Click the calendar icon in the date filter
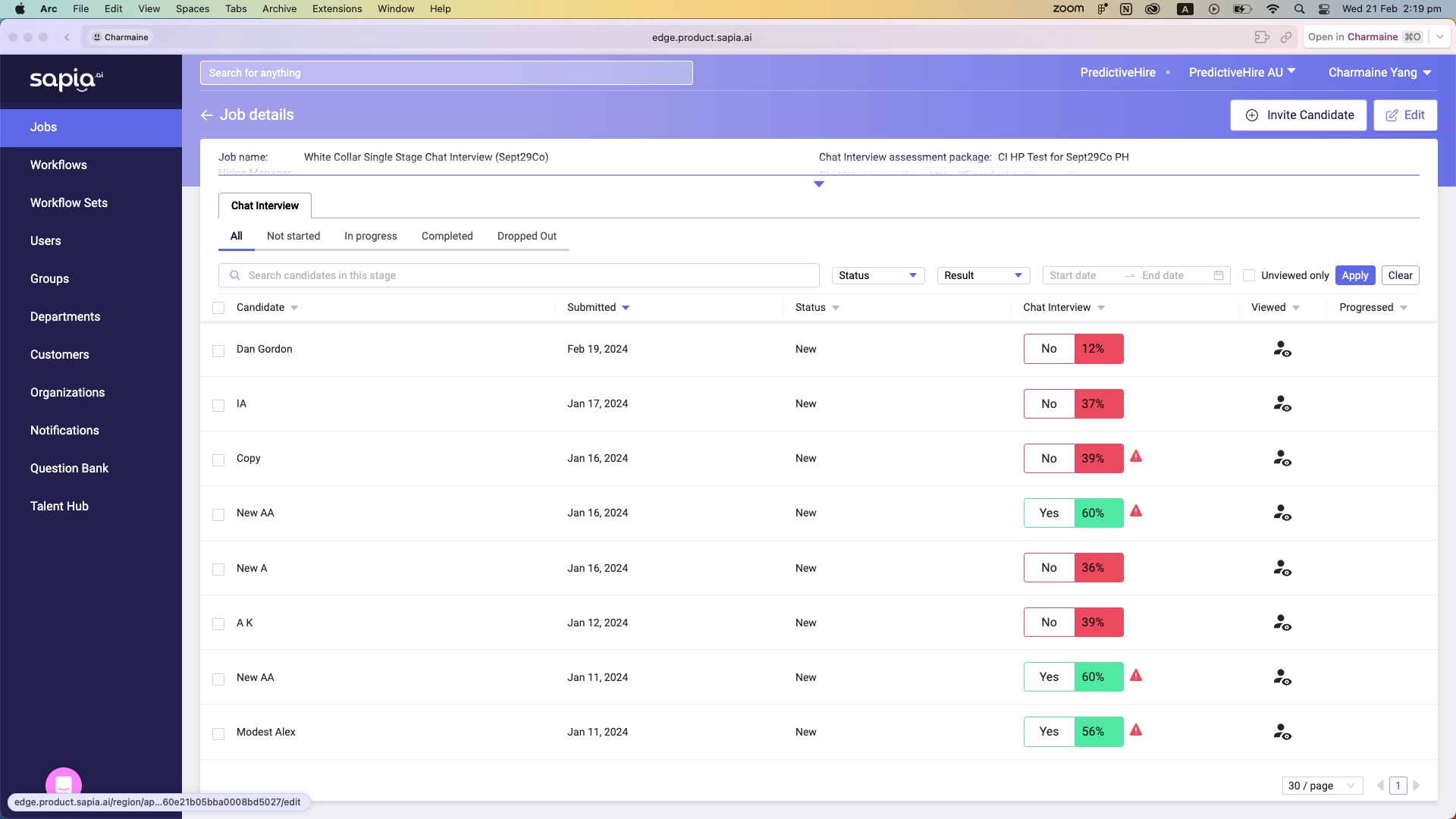This screenshot has width=1456, height=819. [x=1219, y=275]
